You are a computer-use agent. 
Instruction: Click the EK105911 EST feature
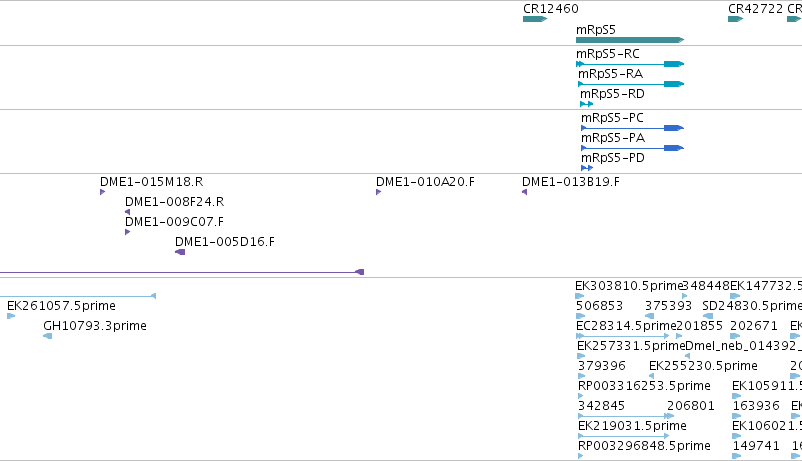(x=737, y=396)
